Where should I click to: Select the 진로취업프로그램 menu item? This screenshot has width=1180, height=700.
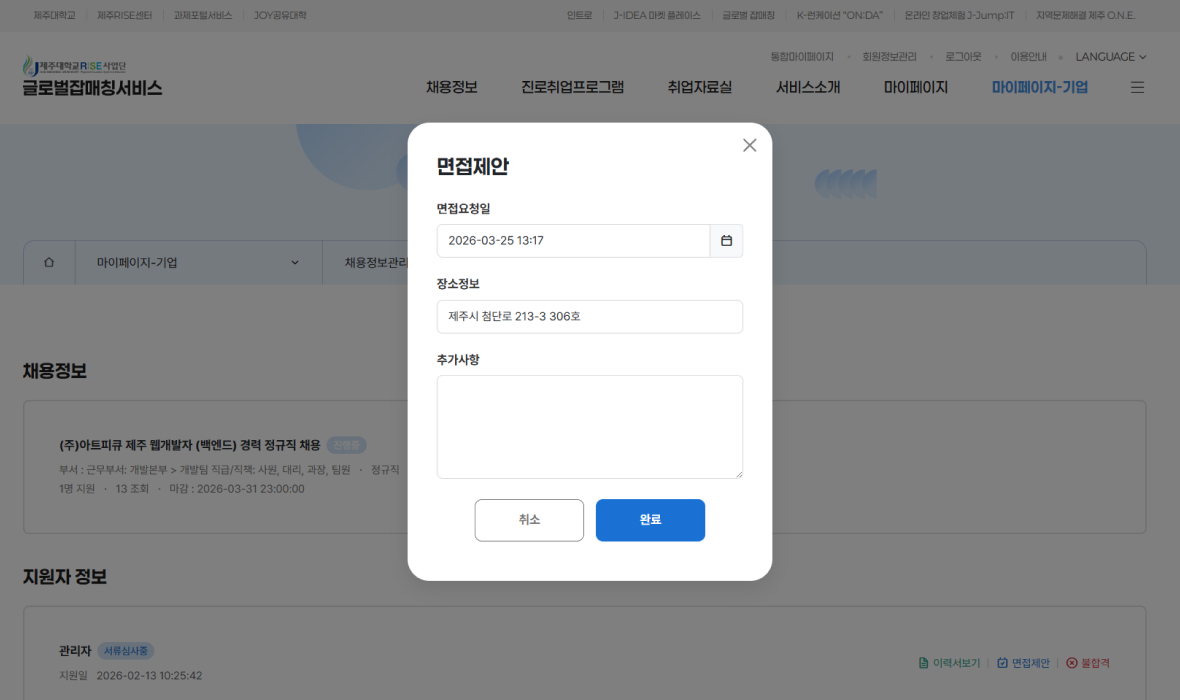coord(572,87)
